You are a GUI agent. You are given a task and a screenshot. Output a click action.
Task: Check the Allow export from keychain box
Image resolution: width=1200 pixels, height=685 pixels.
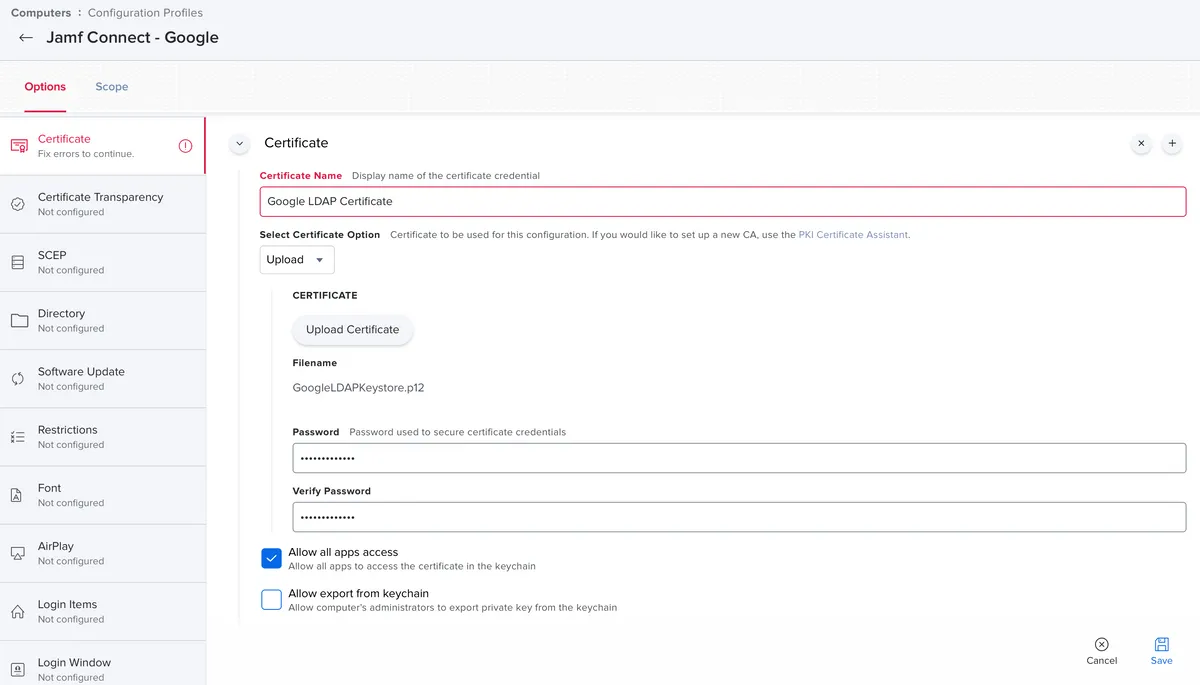(x=271, y=596)
